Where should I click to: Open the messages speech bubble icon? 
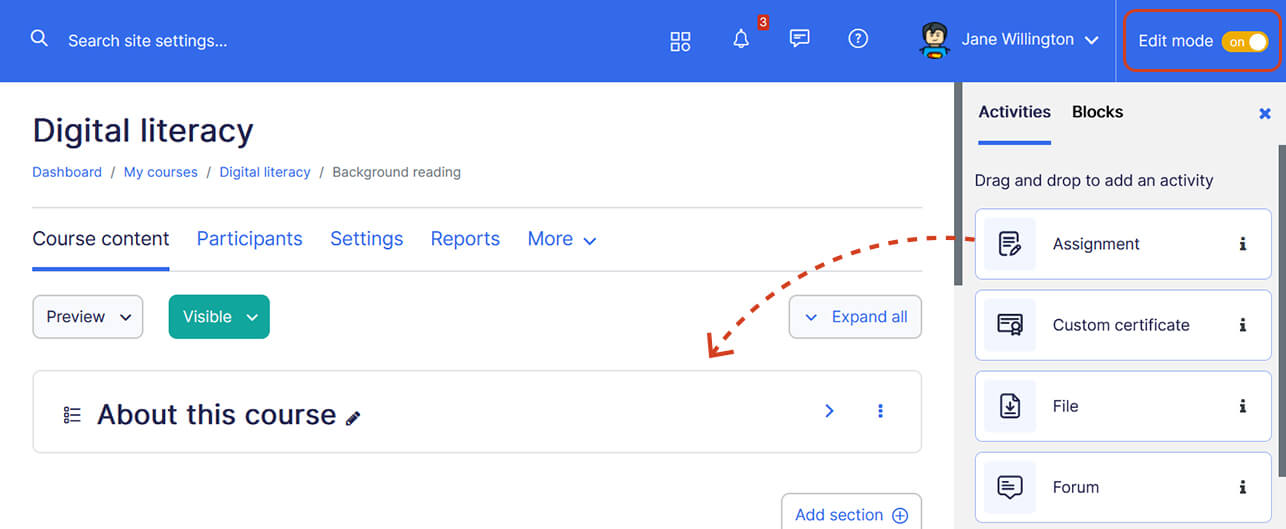pos(799,39)
